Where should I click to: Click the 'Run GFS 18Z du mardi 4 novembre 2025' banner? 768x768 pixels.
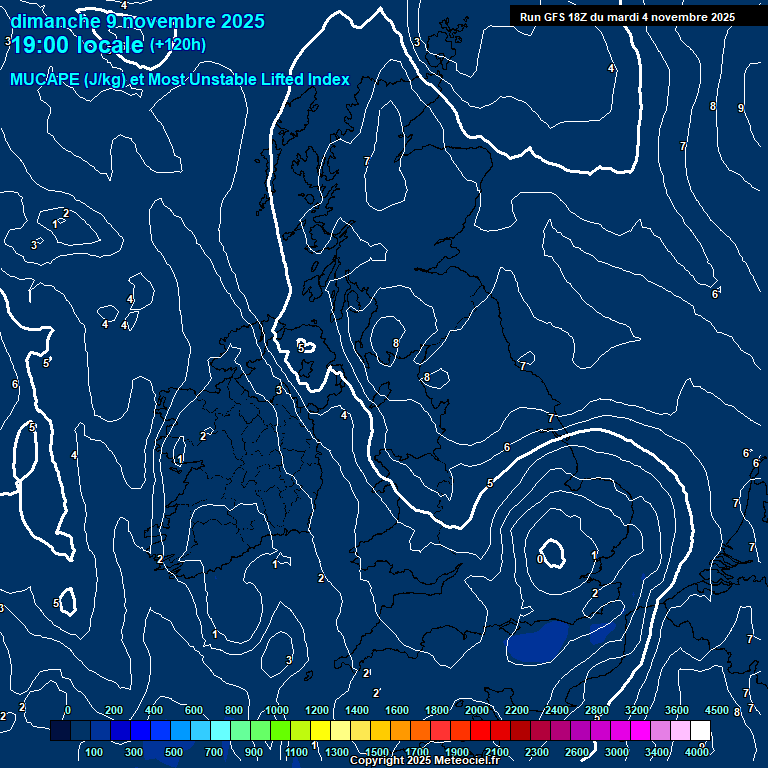627,17
